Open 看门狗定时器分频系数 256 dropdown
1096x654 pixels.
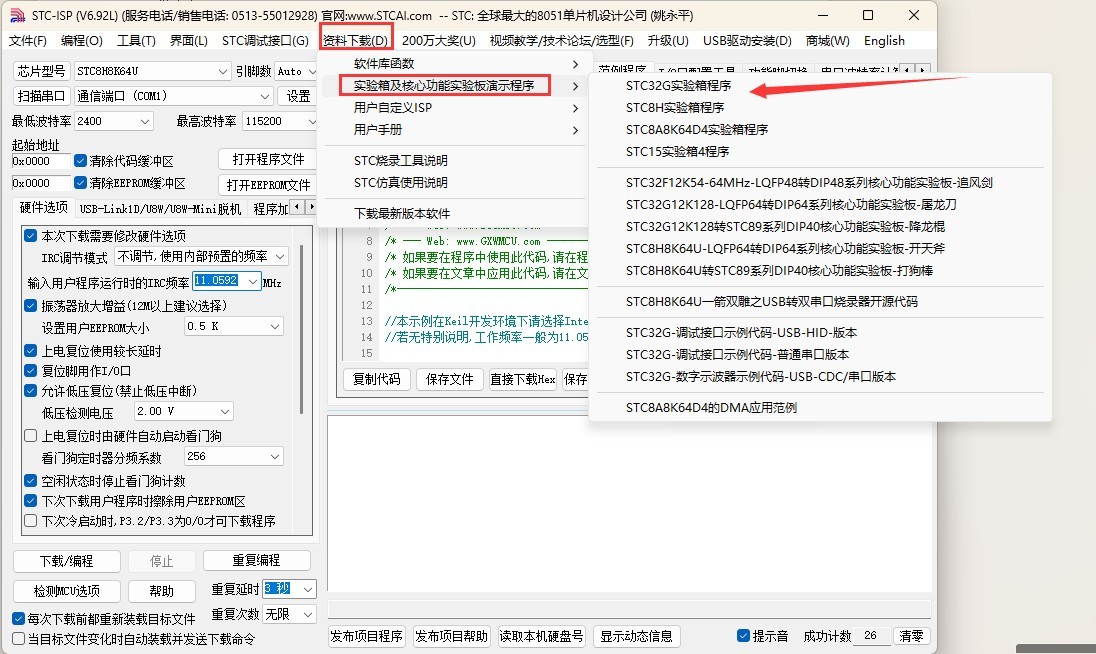tap(233, 456)
